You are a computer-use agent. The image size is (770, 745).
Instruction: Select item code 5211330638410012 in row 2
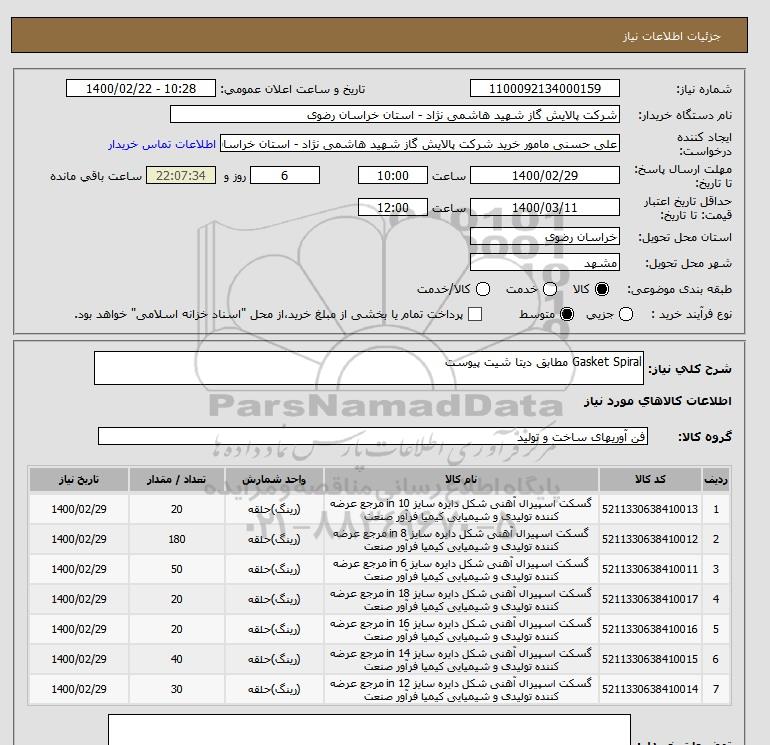tap(651, 540)
